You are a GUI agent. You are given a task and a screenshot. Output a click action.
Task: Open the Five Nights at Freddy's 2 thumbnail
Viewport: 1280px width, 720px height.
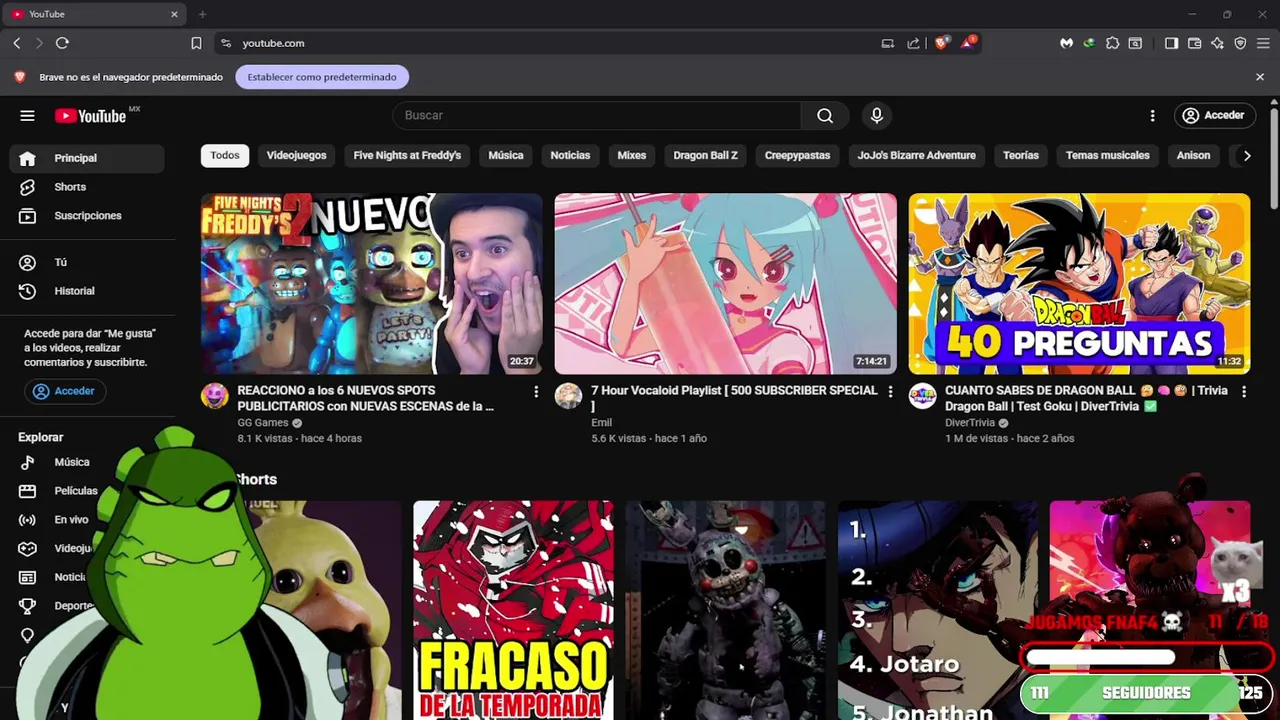pos(372,284)
